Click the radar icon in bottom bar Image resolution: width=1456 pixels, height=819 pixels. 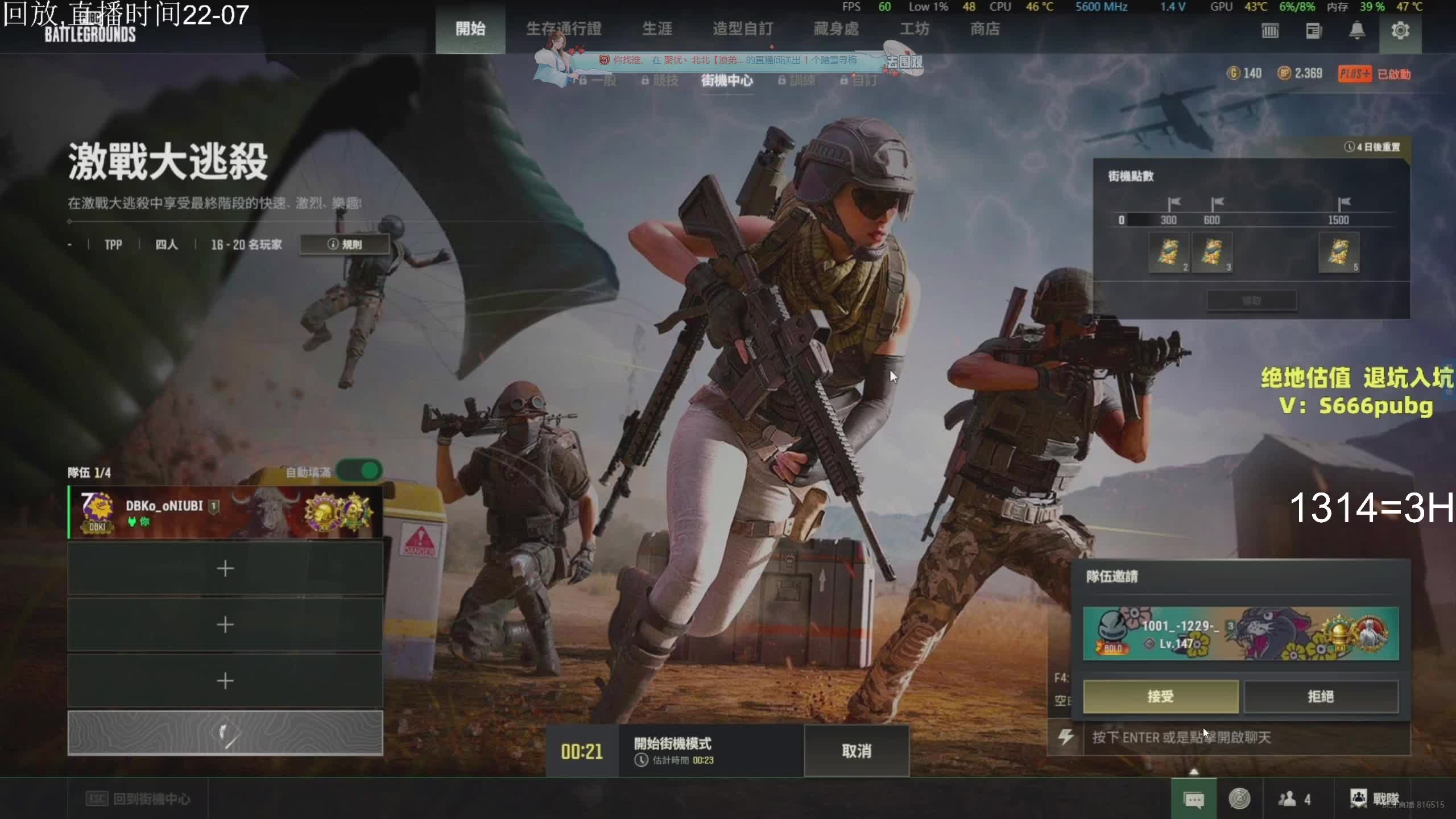1239,799
